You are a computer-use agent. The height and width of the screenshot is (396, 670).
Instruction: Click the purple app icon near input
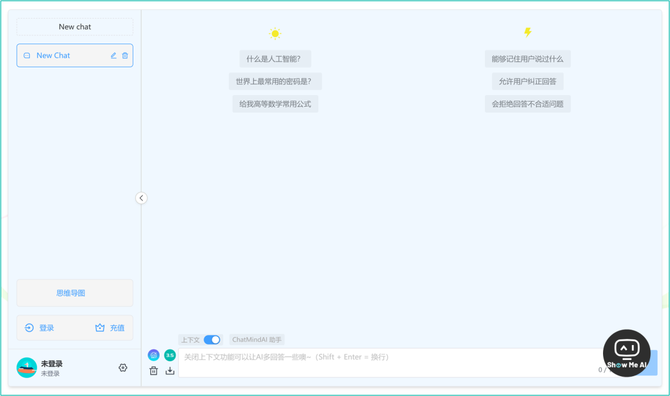pos(154,355)
